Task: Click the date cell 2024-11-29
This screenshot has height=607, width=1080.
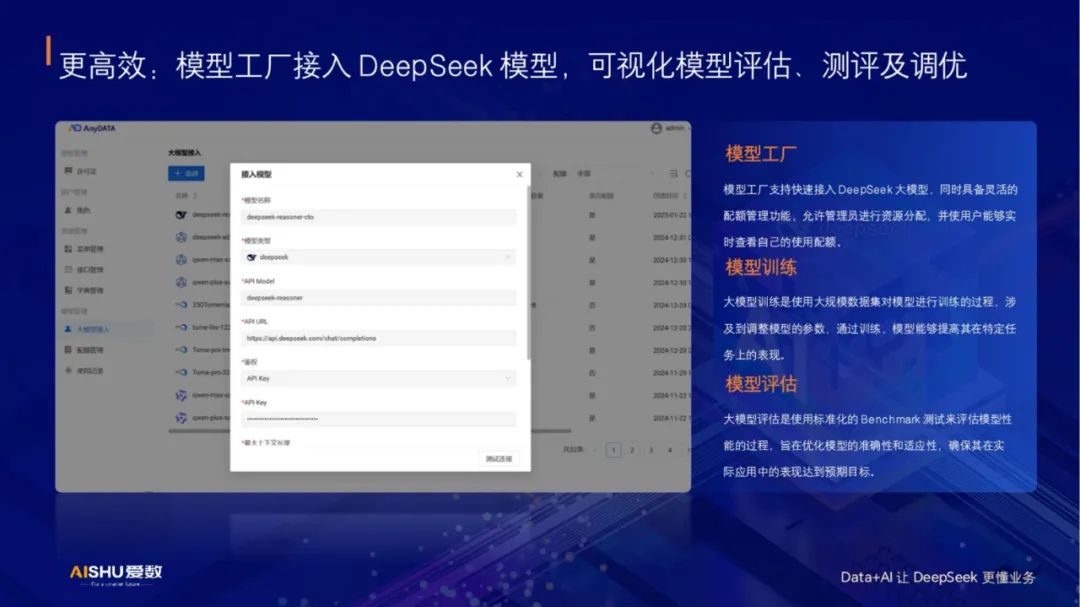Action: coord(671,373)
